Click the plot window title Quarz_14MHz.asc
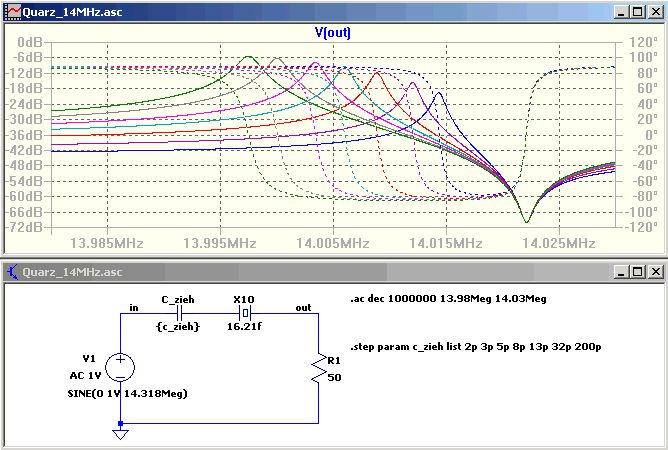The width and height of the screenshot is (668, 450). (72, 12)
